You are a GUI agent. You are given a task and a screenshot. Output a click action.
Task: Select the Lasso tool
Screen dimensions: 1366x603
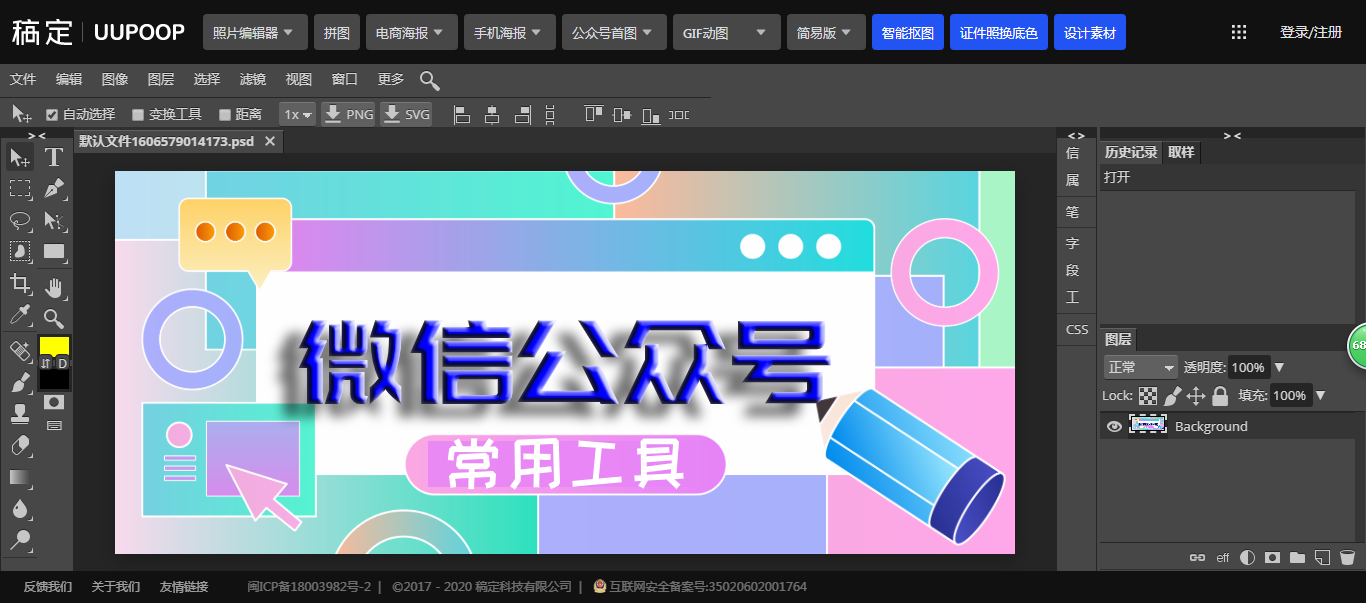20,220
